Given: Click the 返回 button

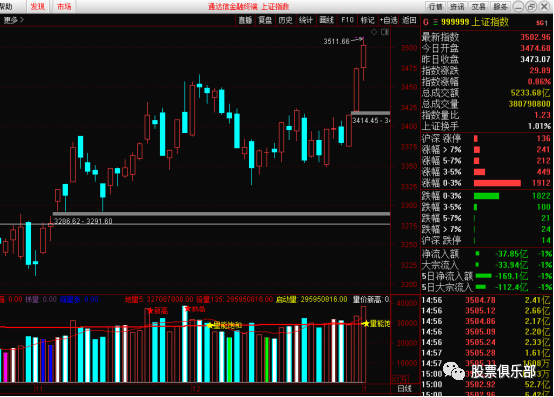Looking at the screenshot, I should [x=409, y=20].
